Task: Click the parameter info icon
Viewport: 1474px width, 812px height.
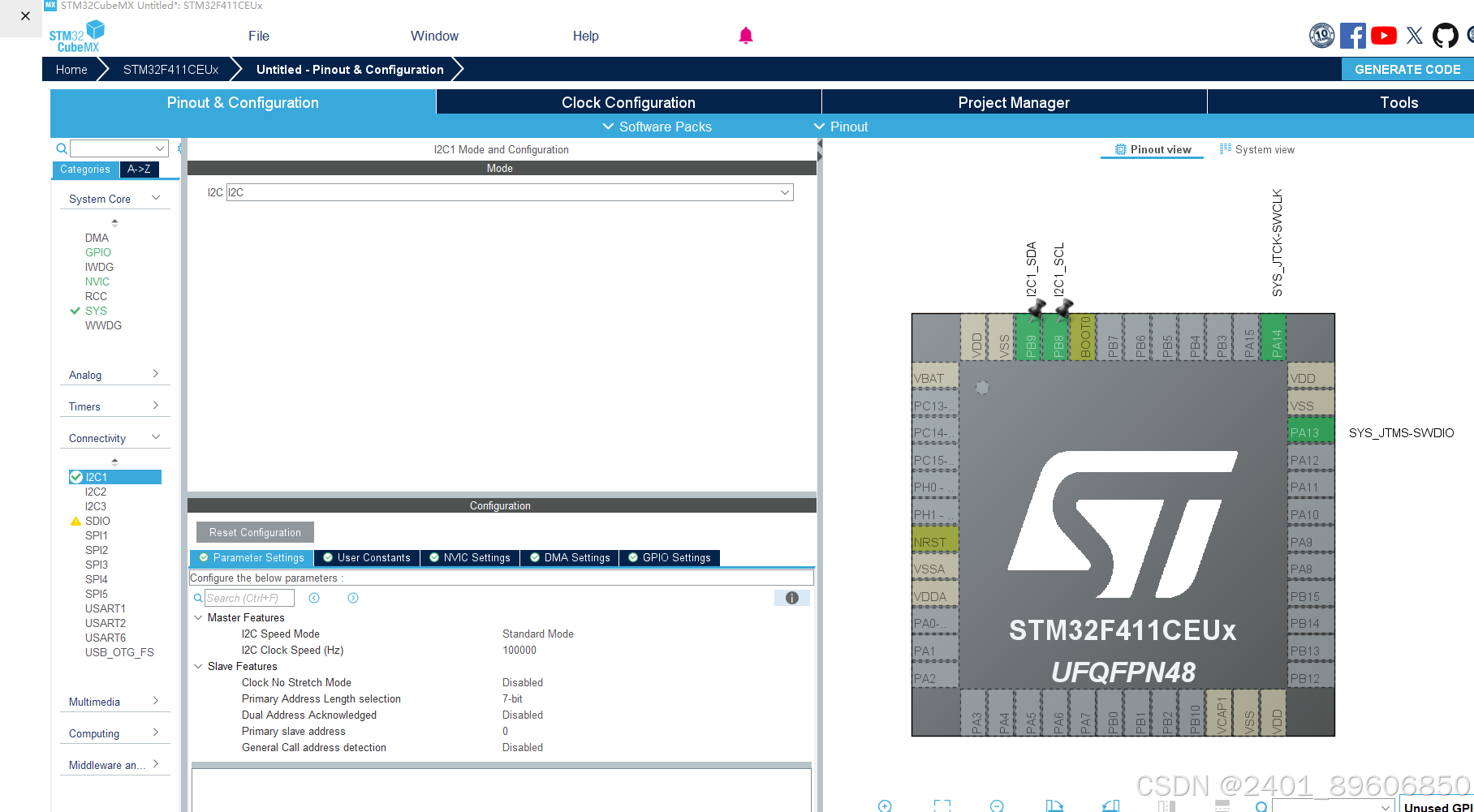Action: 792,598
